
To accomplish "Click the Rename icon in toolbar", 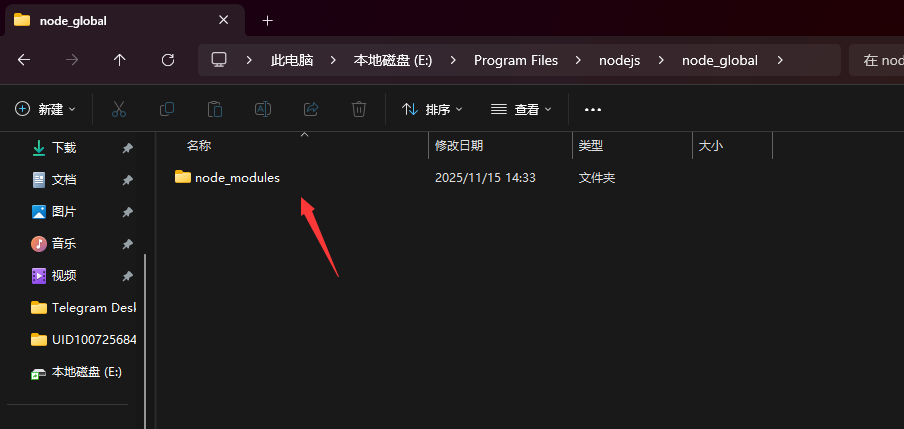I will click(262, 109).
